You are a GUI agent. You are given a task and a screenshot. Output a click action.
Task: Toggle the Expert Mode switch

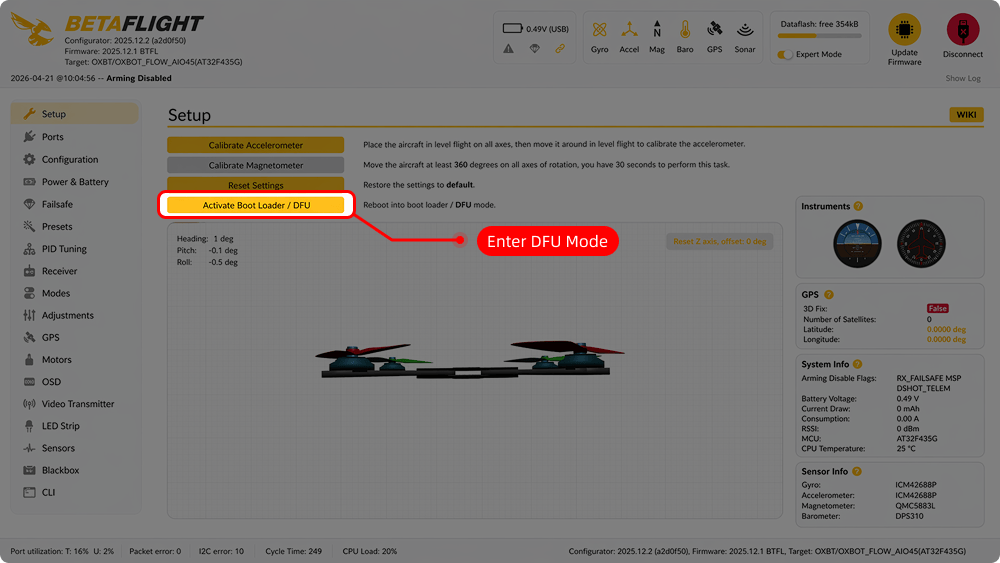coord(786,54)
